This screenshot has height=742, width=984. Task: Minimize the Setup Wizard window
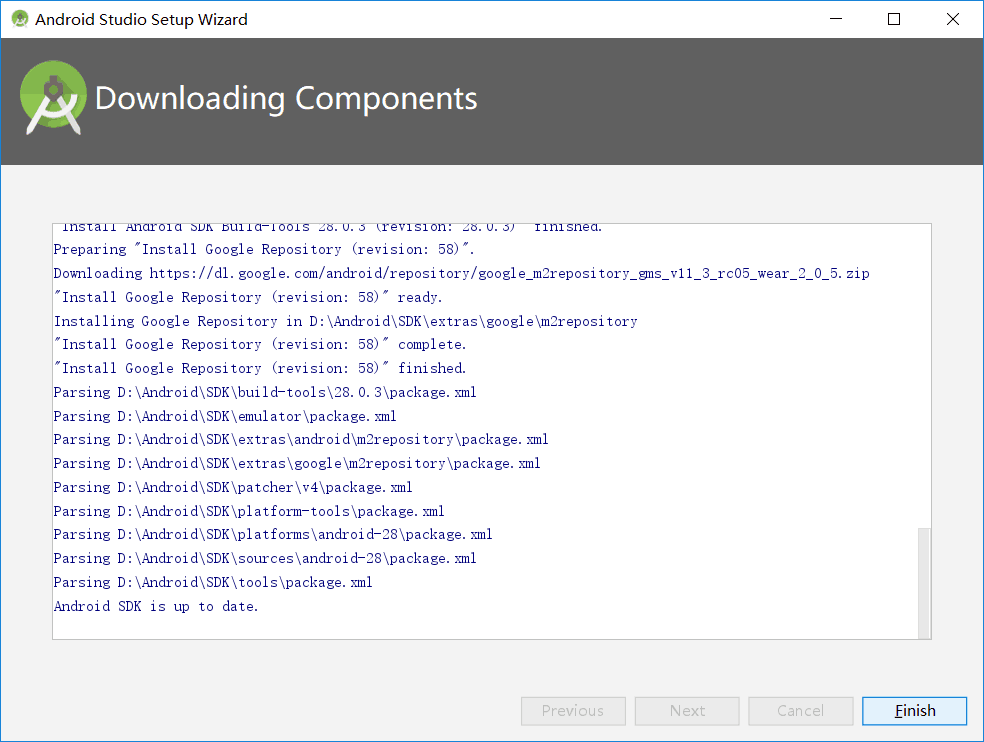coord(835,19)
